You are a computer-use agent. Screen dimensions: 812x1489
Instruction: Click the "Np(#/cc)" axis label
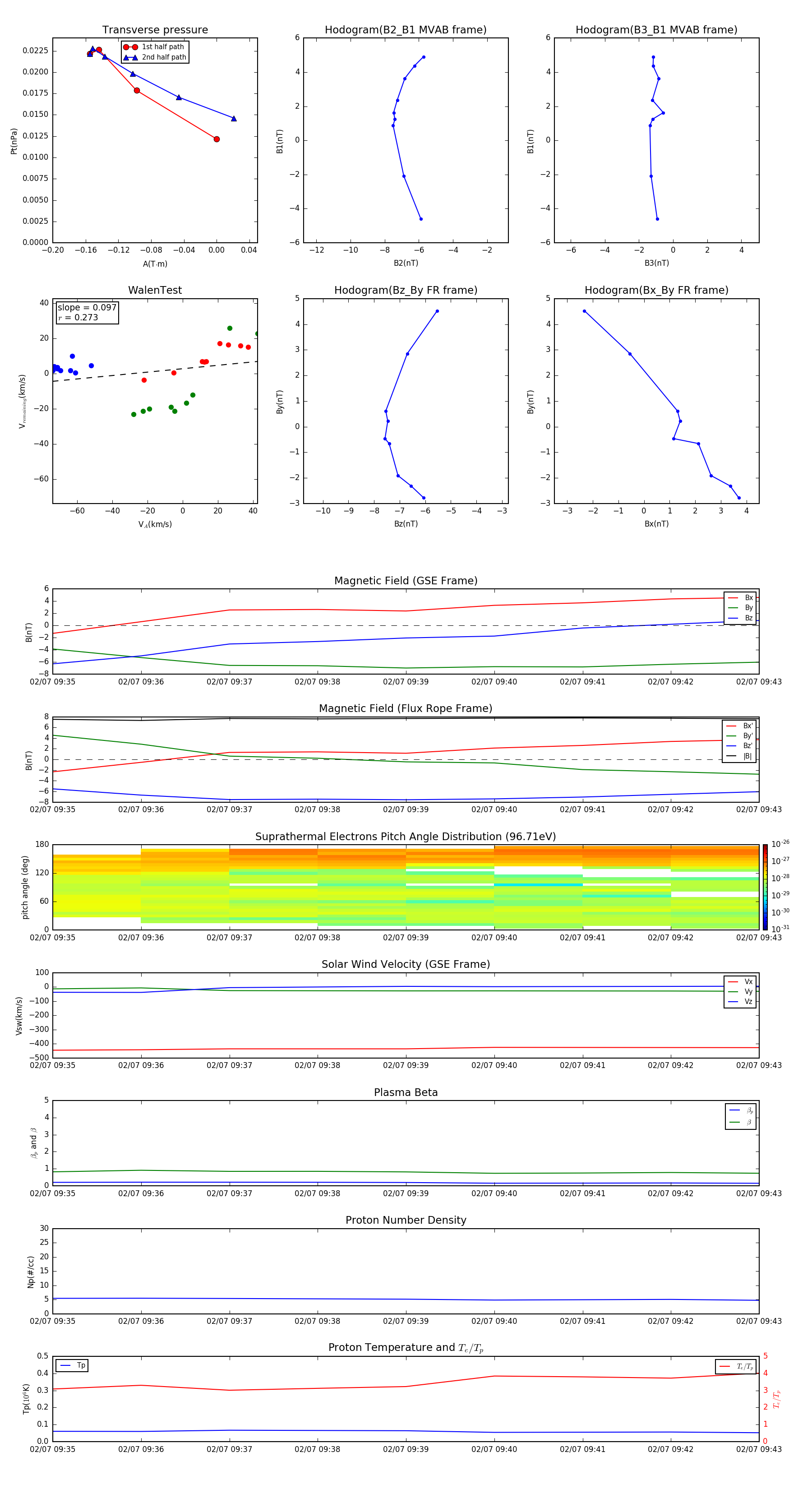point(31,1271)
